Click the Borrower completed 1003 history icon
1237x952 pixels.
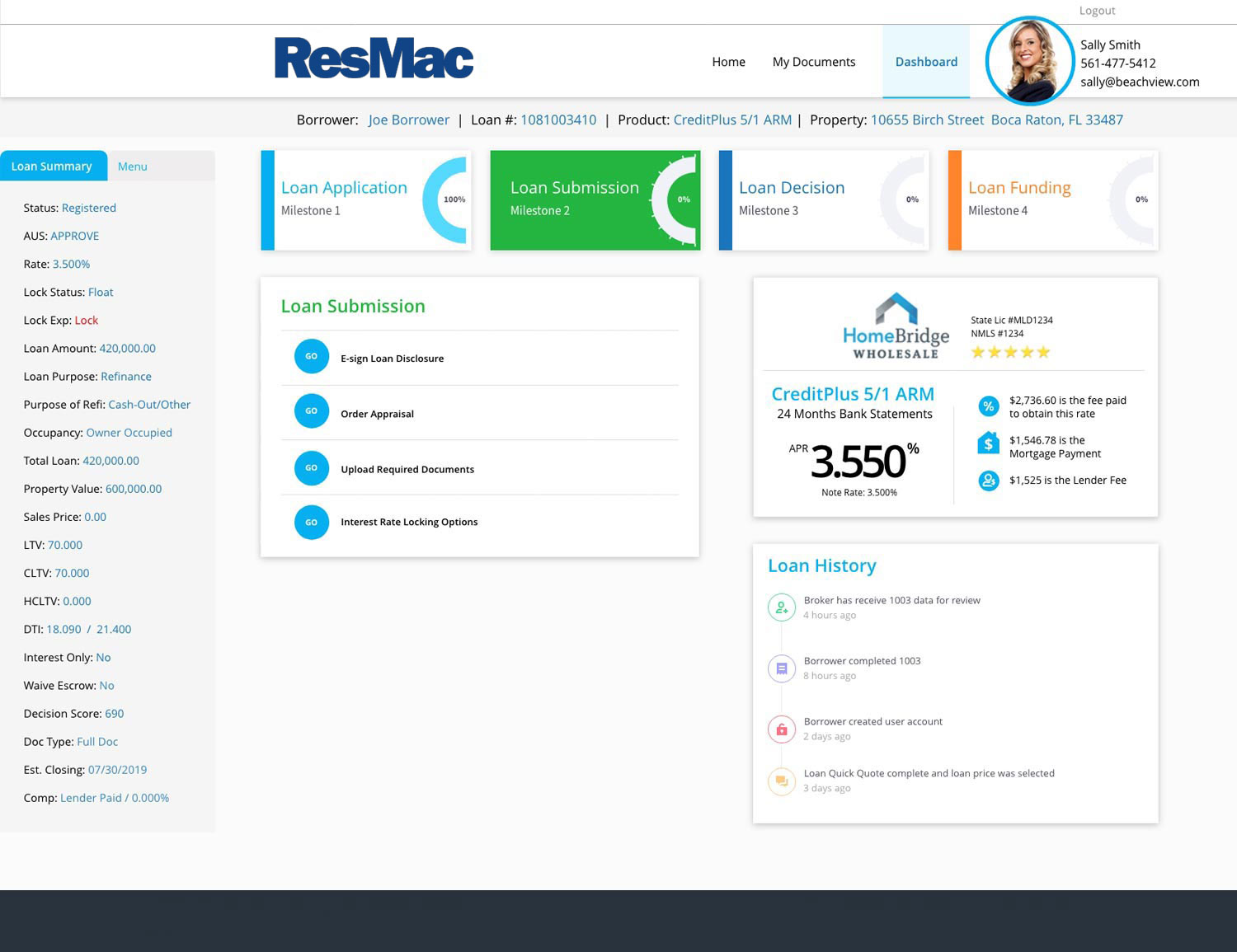[781, 668]
